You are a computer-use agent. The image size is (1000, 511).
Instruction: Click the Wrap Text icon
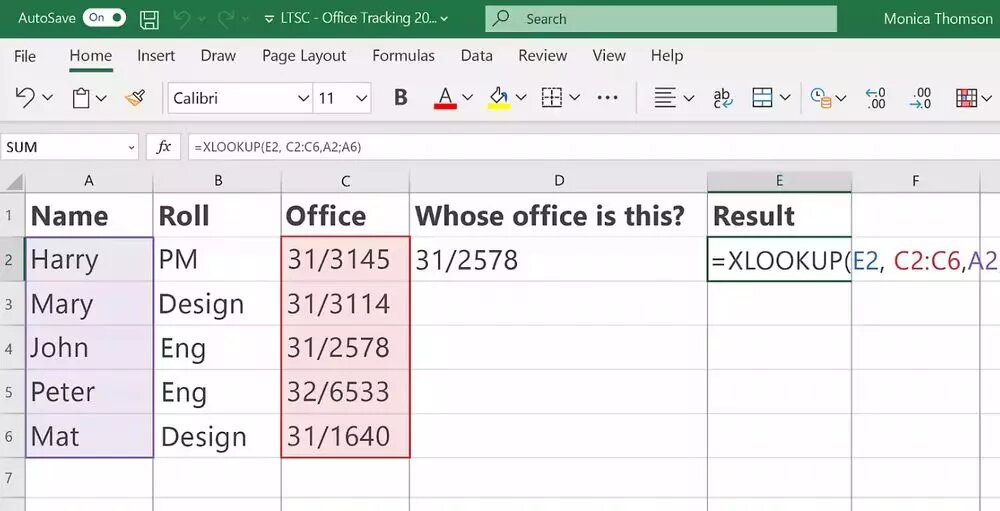721,98
